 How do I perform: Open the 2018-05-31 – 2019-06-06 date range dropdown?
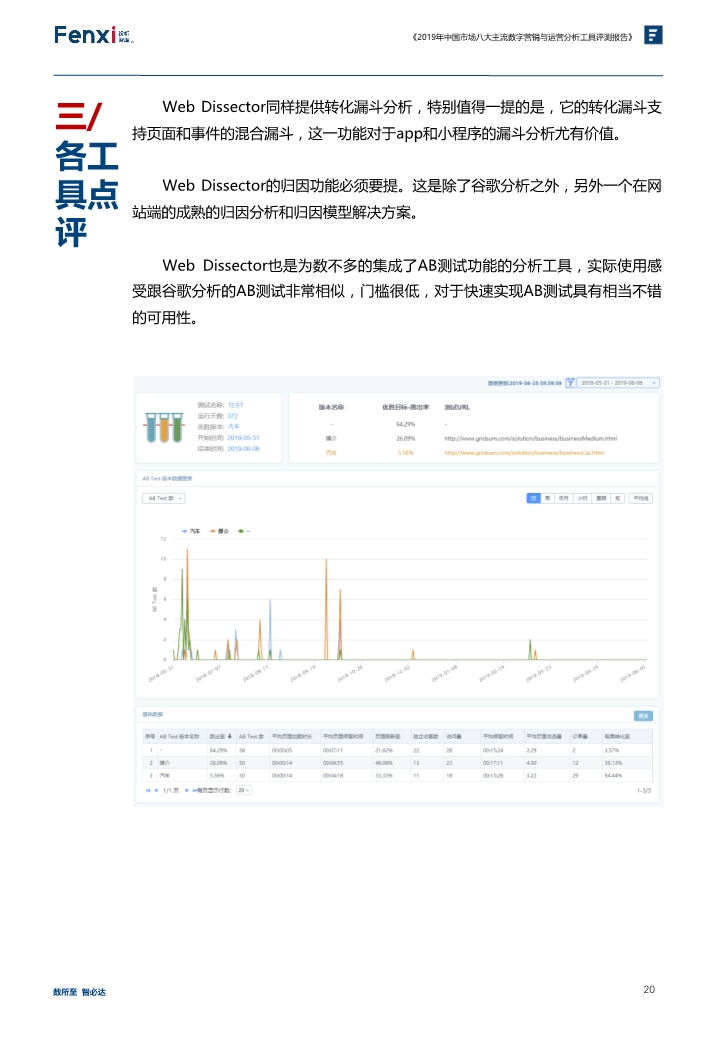(x=618, y=383)
